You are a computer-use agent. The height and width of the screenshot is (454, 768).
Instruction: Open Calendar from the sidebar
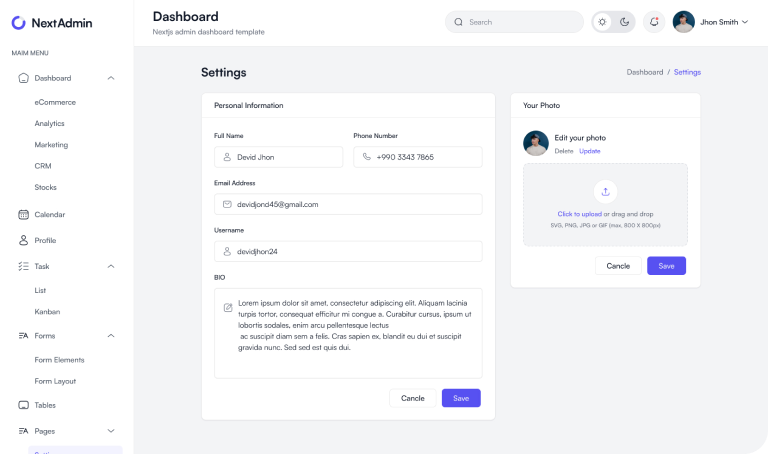pyautogui.click(x=49, y=214)
